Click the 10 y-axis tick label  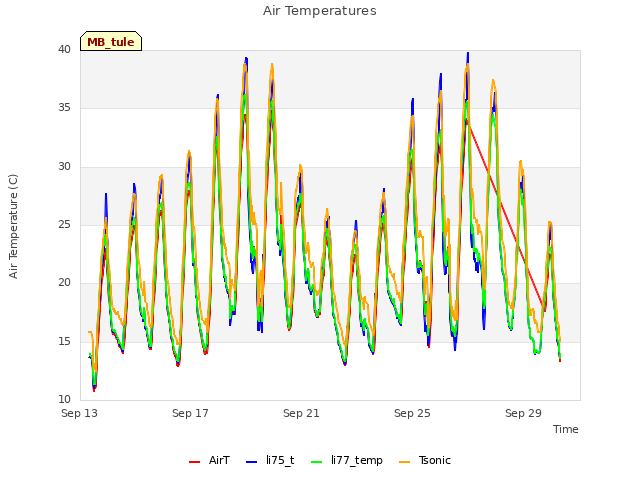pos(64,399)
